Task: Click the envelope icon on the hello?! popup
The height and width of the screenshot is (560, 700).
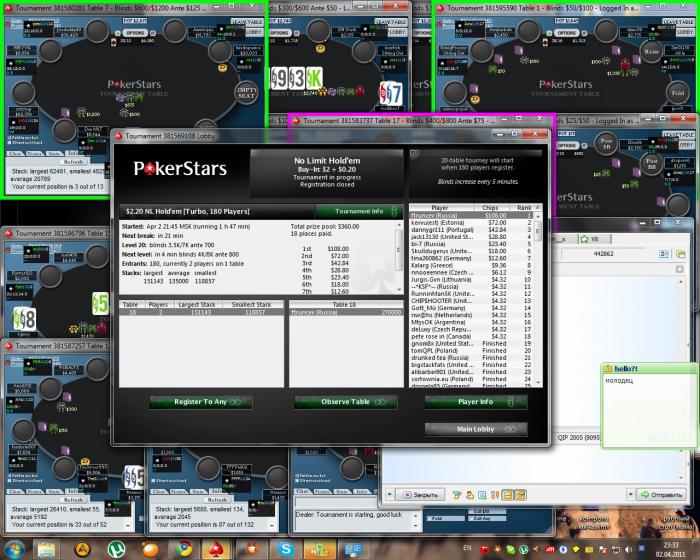Action: coord(608,368)
